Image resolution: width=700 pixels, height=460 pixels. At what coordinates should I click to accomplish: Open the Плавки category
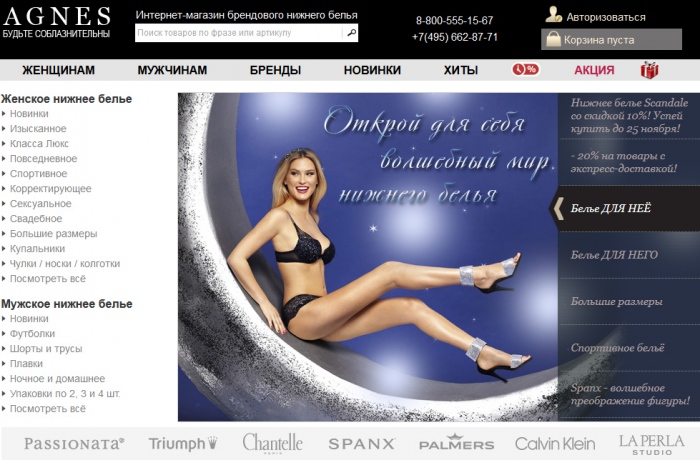pyautogui.click(x=26, y=364)
